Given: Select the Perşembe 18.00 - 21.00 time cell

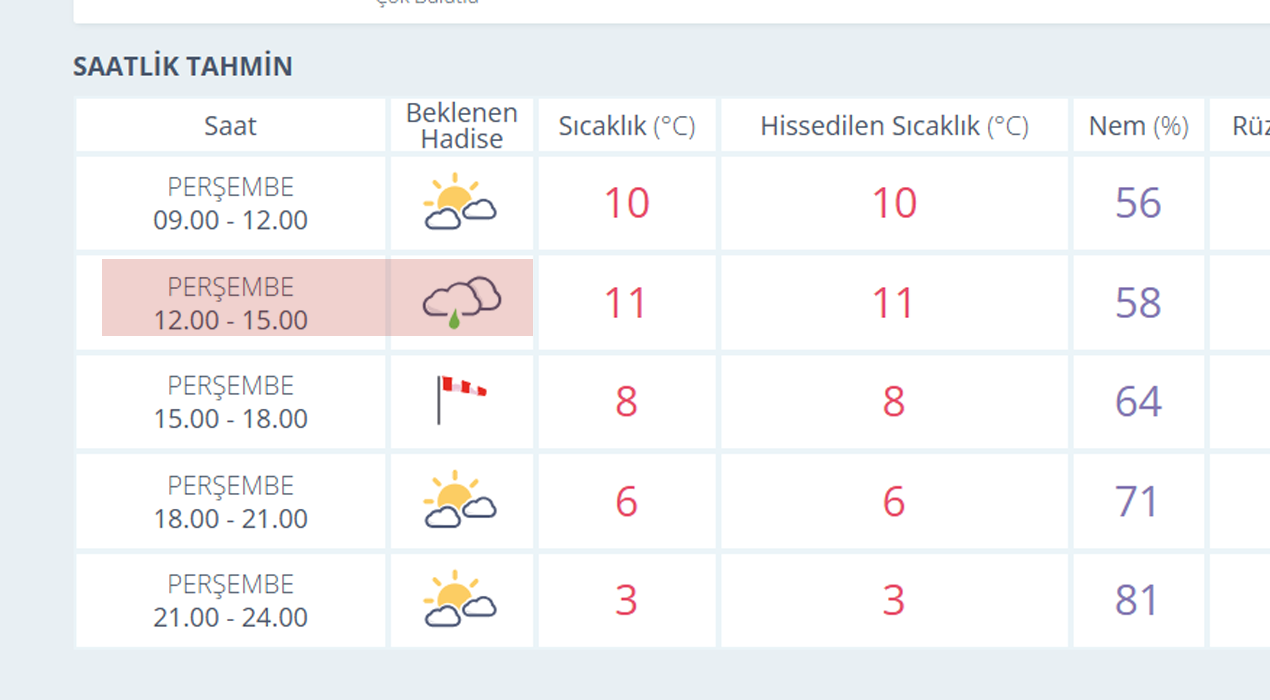Looking at the screenshot, I should point(230,502).
